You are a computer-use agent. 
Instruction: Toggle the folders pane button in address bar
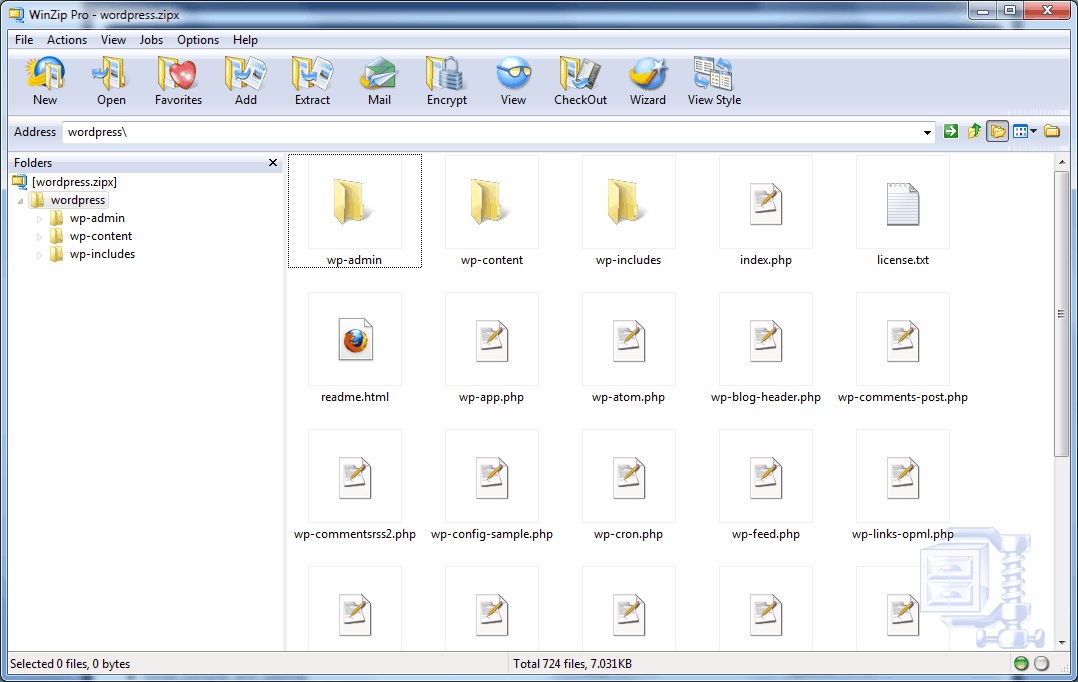[x=997, y=132]
